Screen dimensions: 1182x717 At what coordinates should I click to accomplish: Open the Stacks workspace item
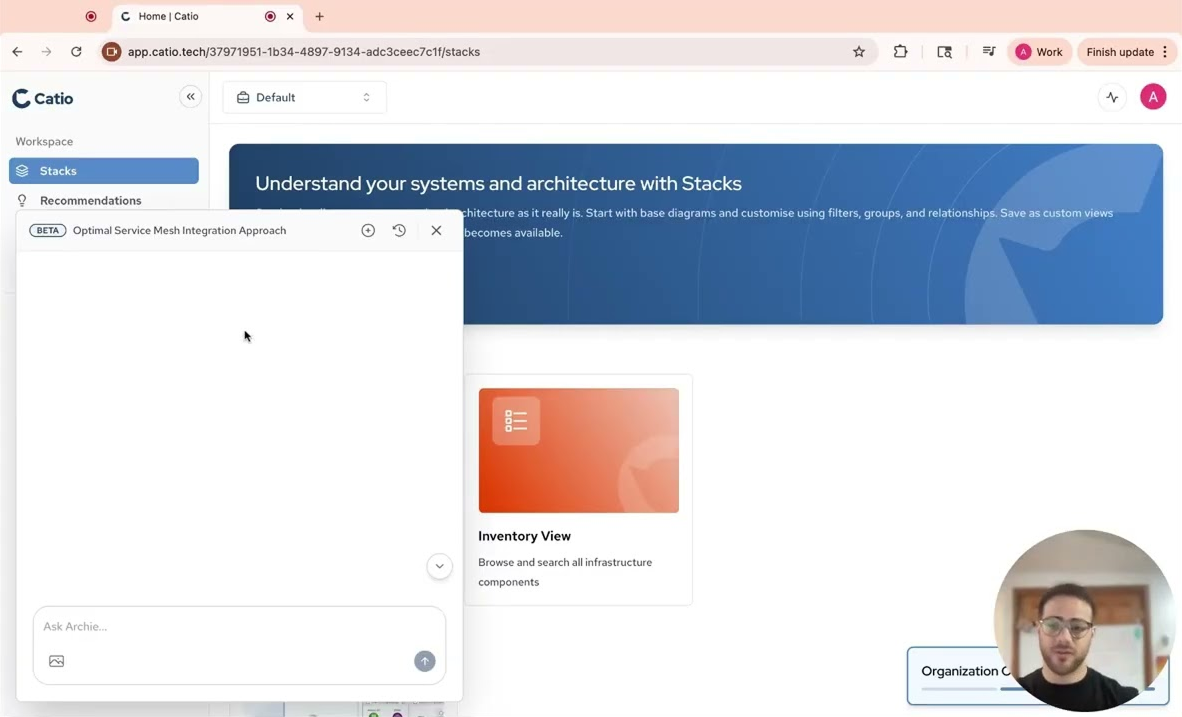coord(104,170)
